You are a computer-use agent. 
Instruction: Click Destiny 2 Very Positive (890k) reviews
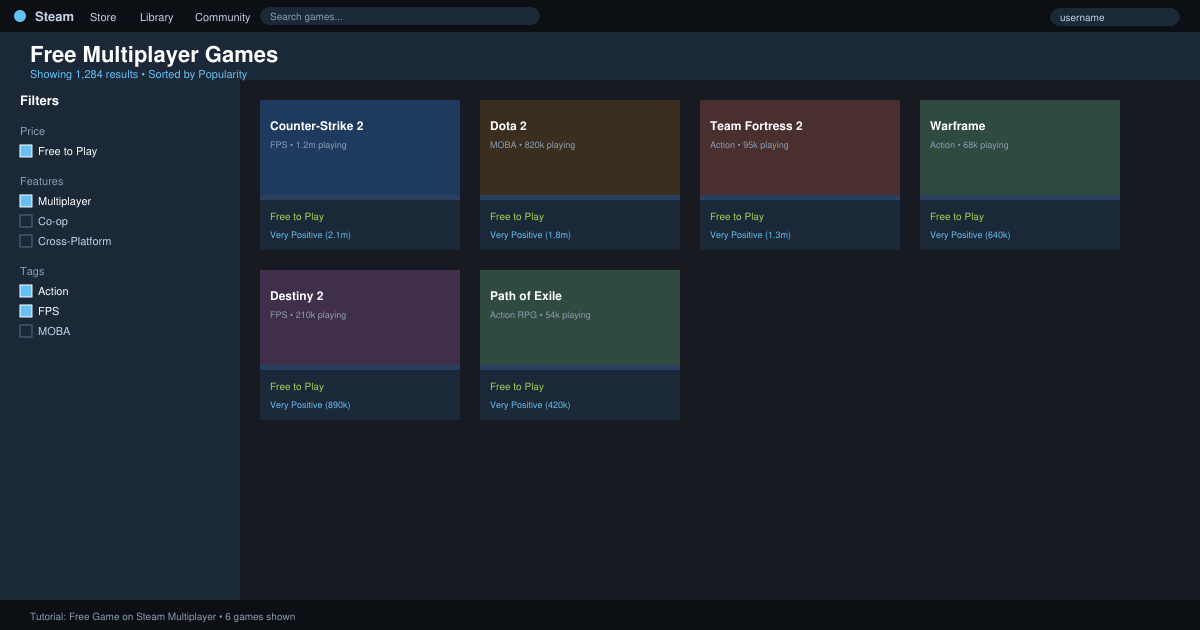(x=310, y=405)
